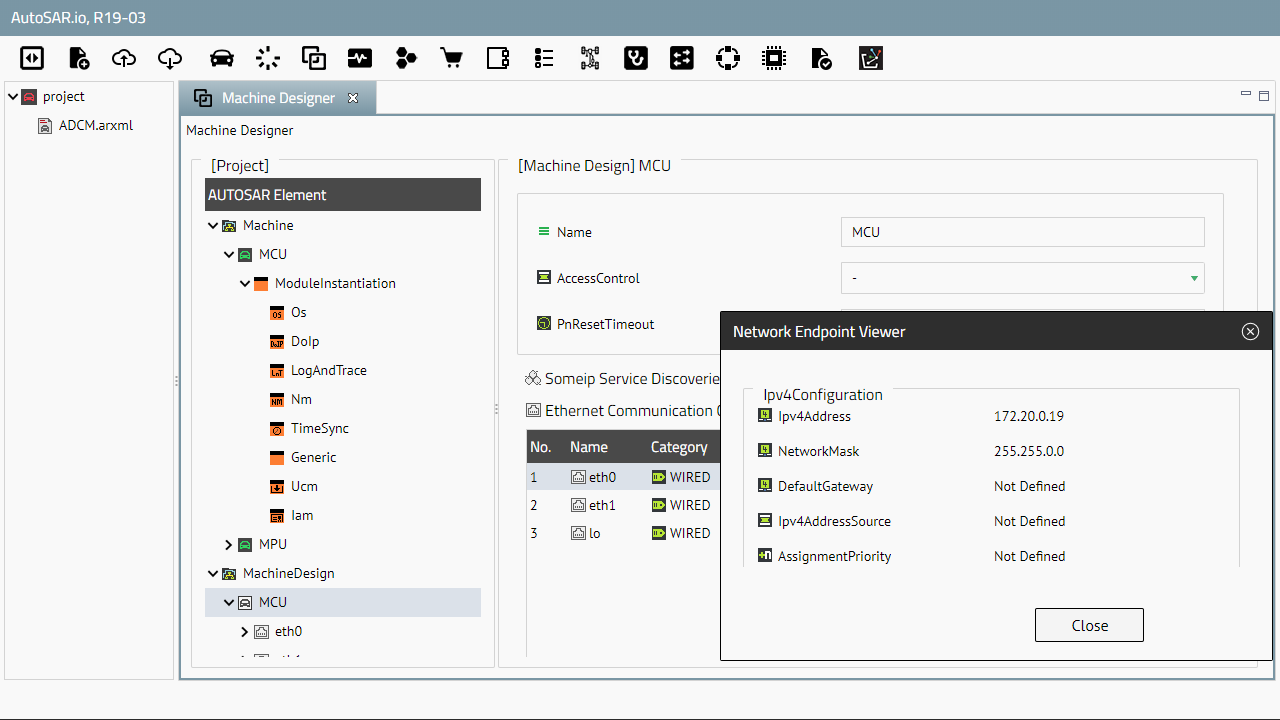This screenshot has width=1280, height=720.
Task: Click the cloud download toolbar icon
Action: tap(170, 58)
